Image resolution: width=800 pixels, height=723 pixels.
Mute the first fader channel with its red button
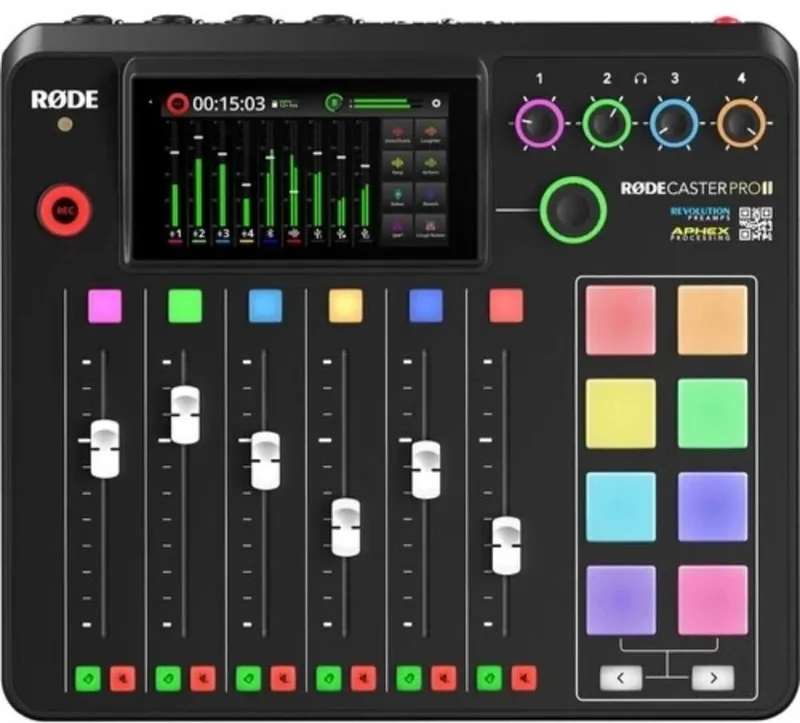(x=123, y=678)
